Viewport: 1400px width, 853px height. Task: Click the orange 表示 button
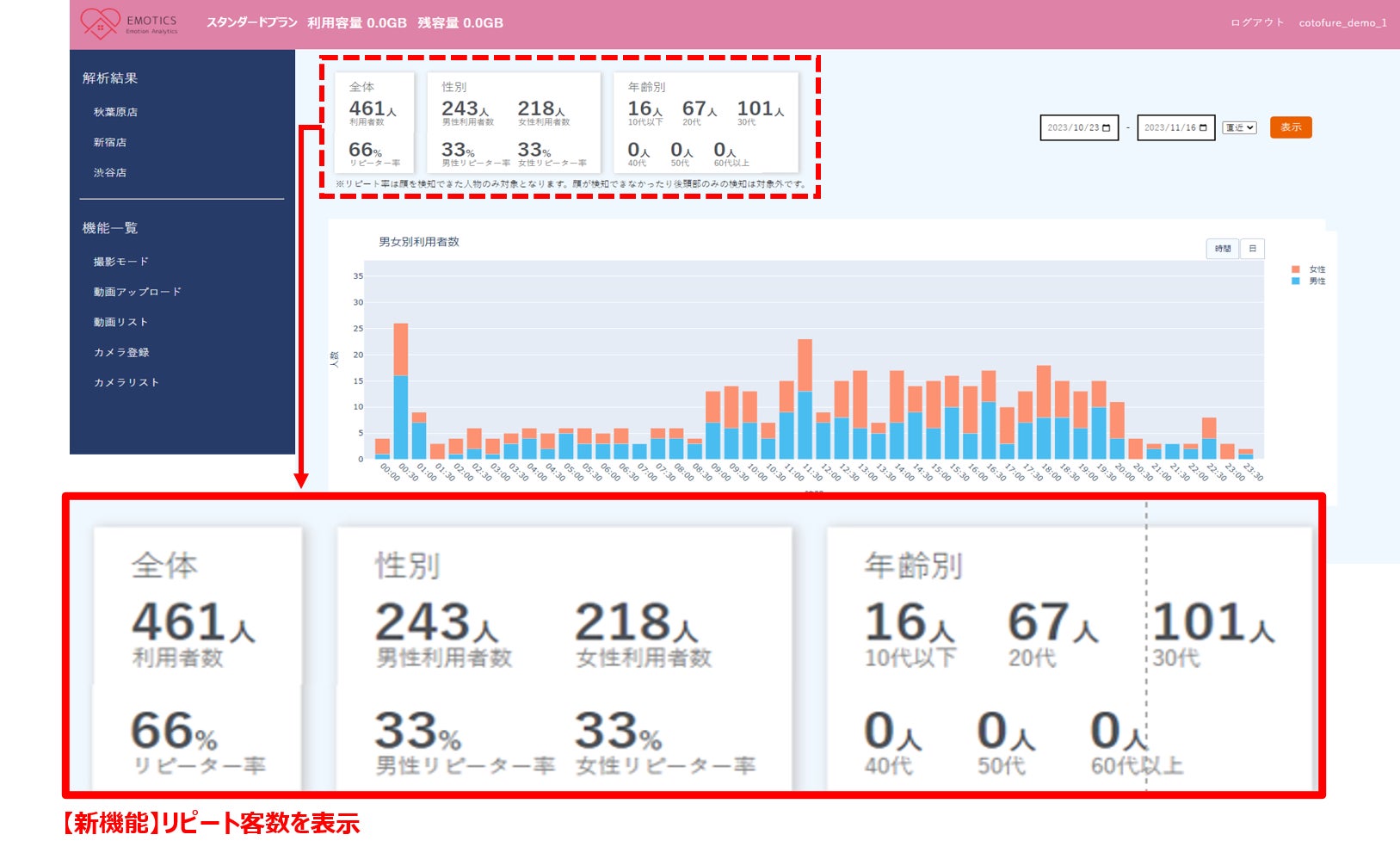pos(1291,127)
